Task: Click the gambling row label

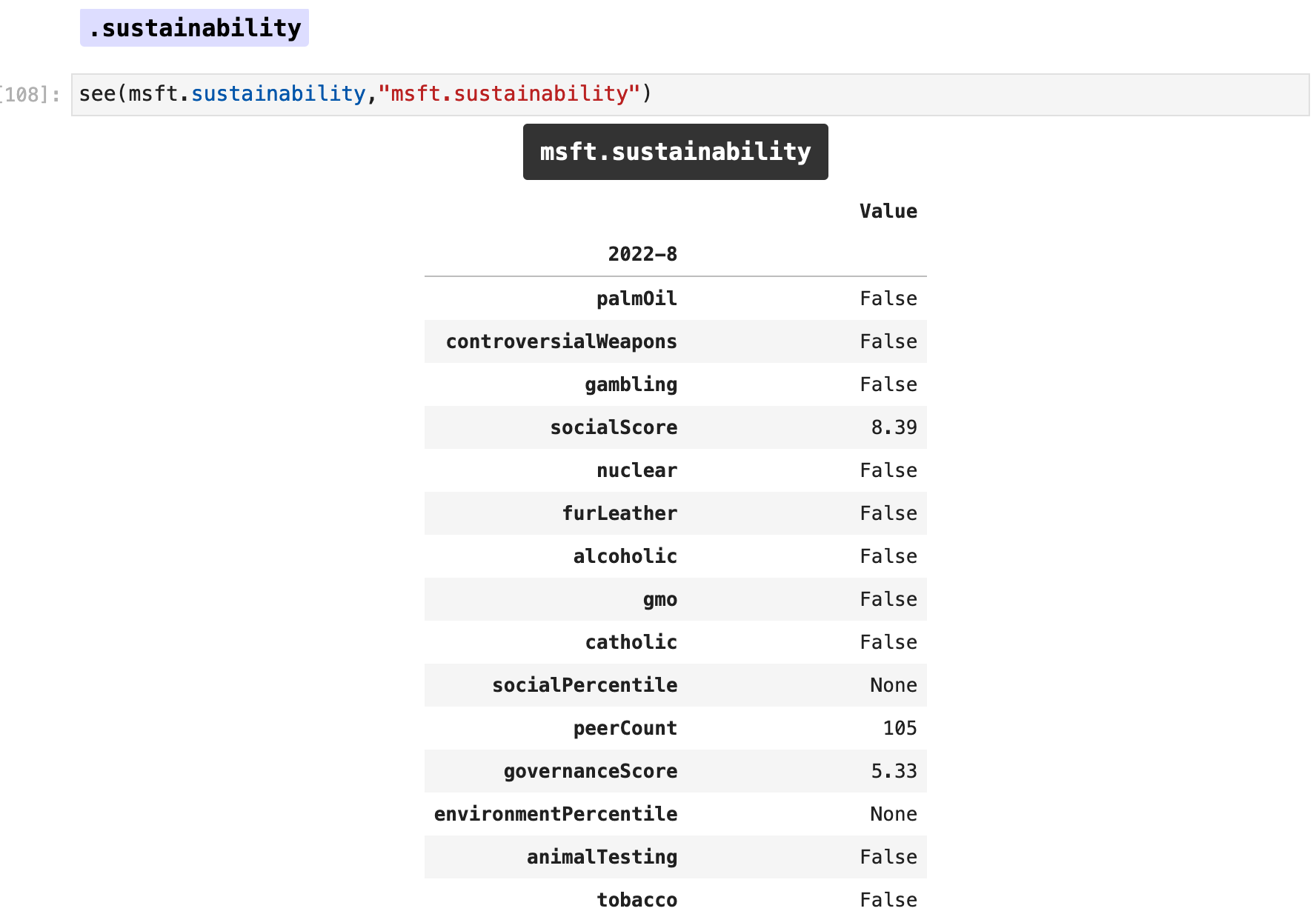Action: tap(631, 384)
